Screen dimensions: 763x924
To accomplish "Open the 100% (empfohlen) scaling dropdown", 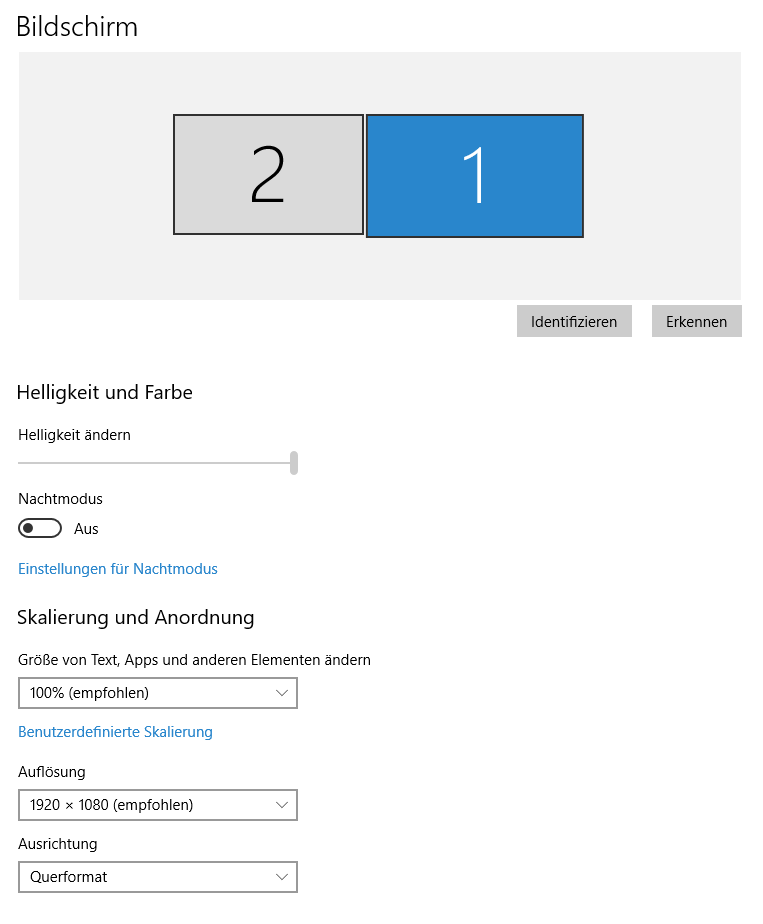I will pos(157,692).
